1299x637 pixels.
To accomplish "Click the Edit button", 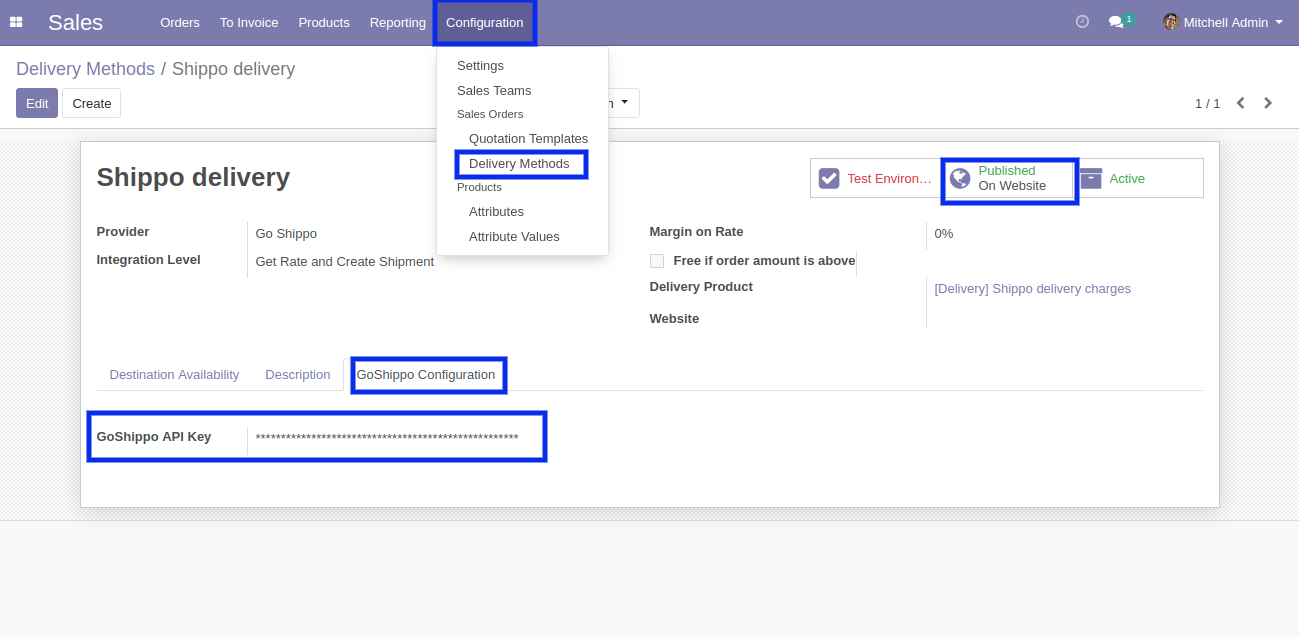I will (37, 103).
